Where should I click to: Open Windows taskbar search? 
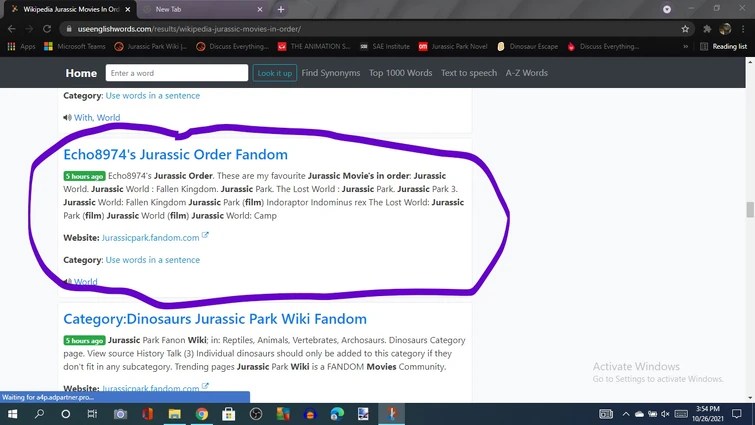click(x=39, y=414)
